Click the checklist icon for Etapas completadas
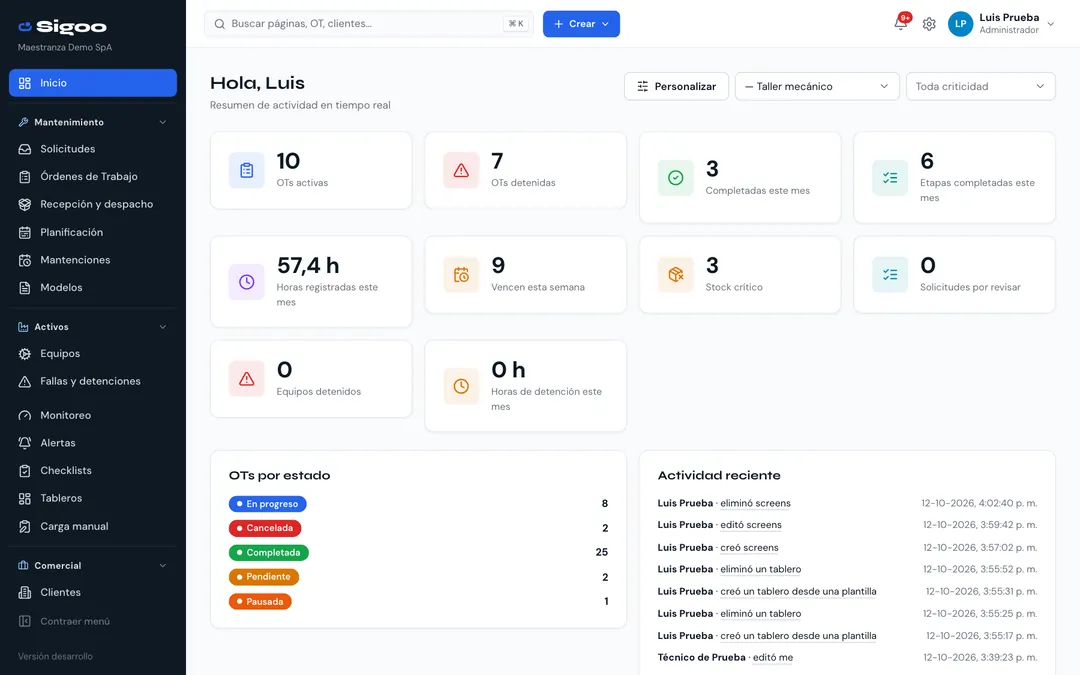Screen dimensions: 1080x675 coord(890,178)
